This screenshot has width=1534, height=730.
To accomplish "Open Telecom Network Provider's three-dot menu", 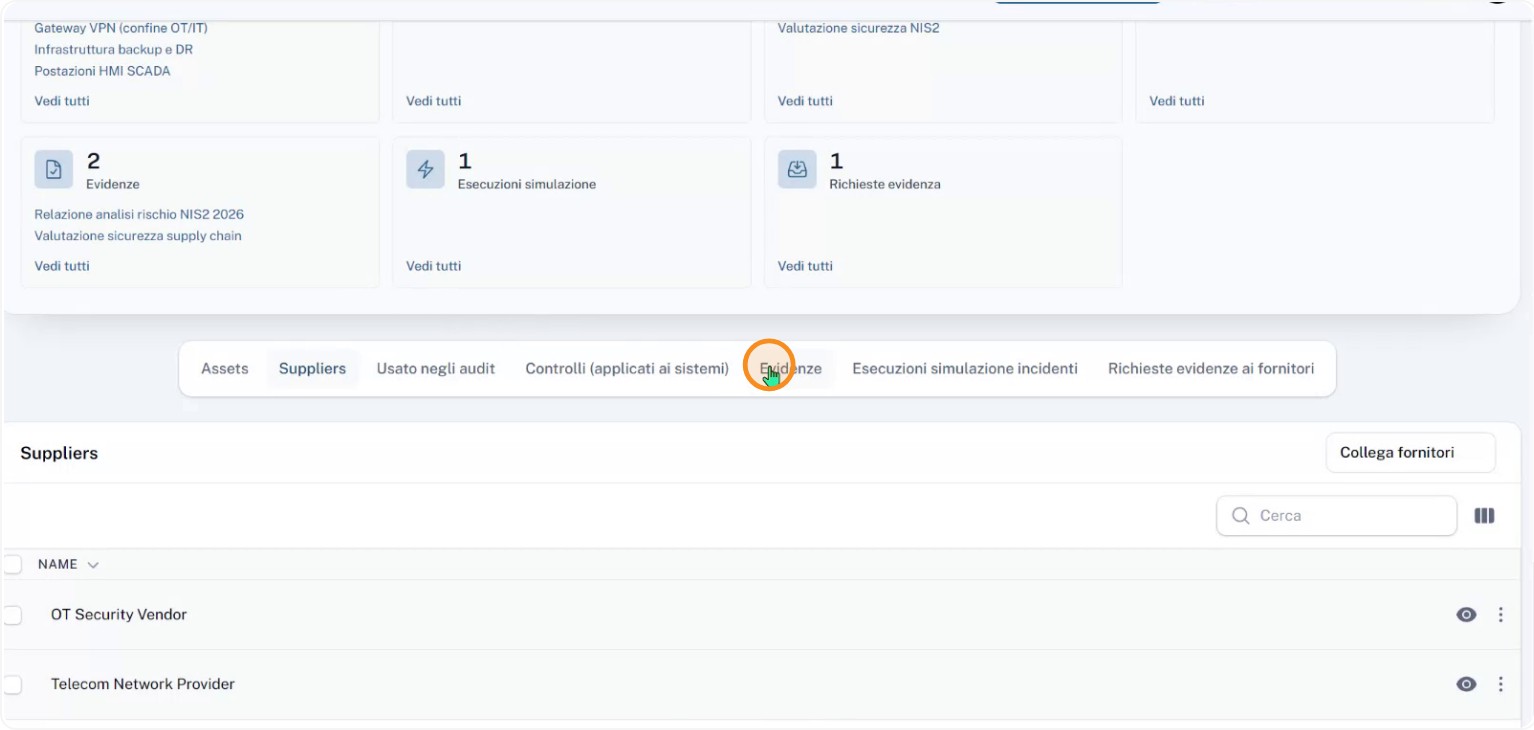I will coord(1500,684).
